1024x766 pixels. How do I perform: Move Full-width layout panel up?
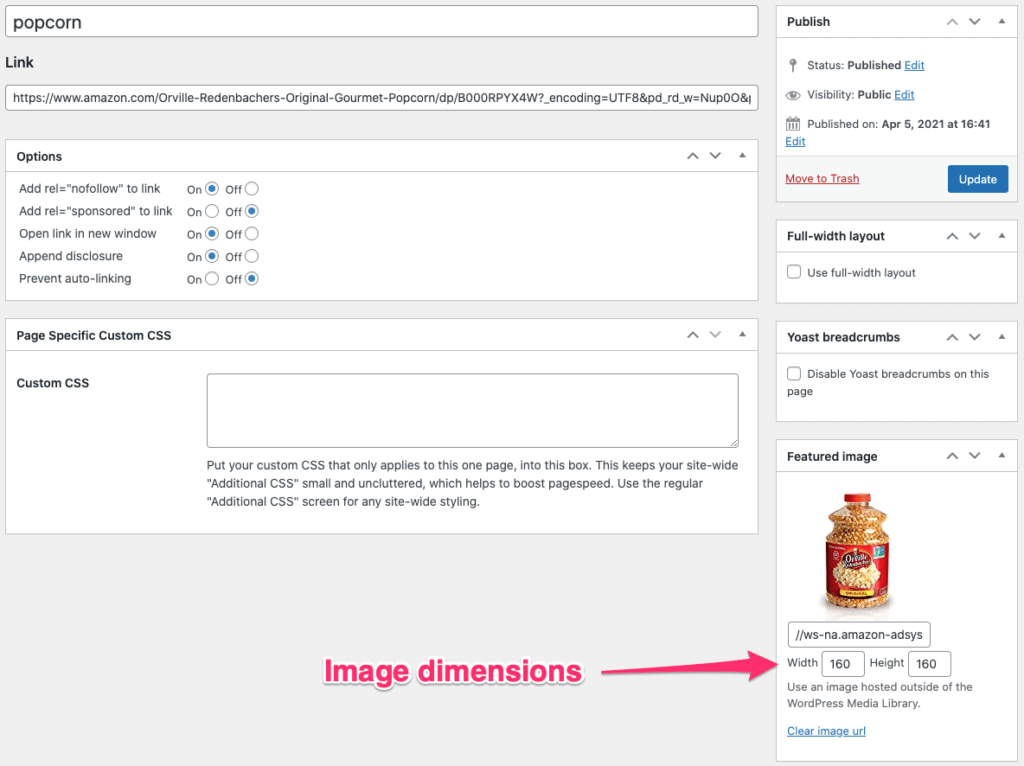click(x=952, y=236)
